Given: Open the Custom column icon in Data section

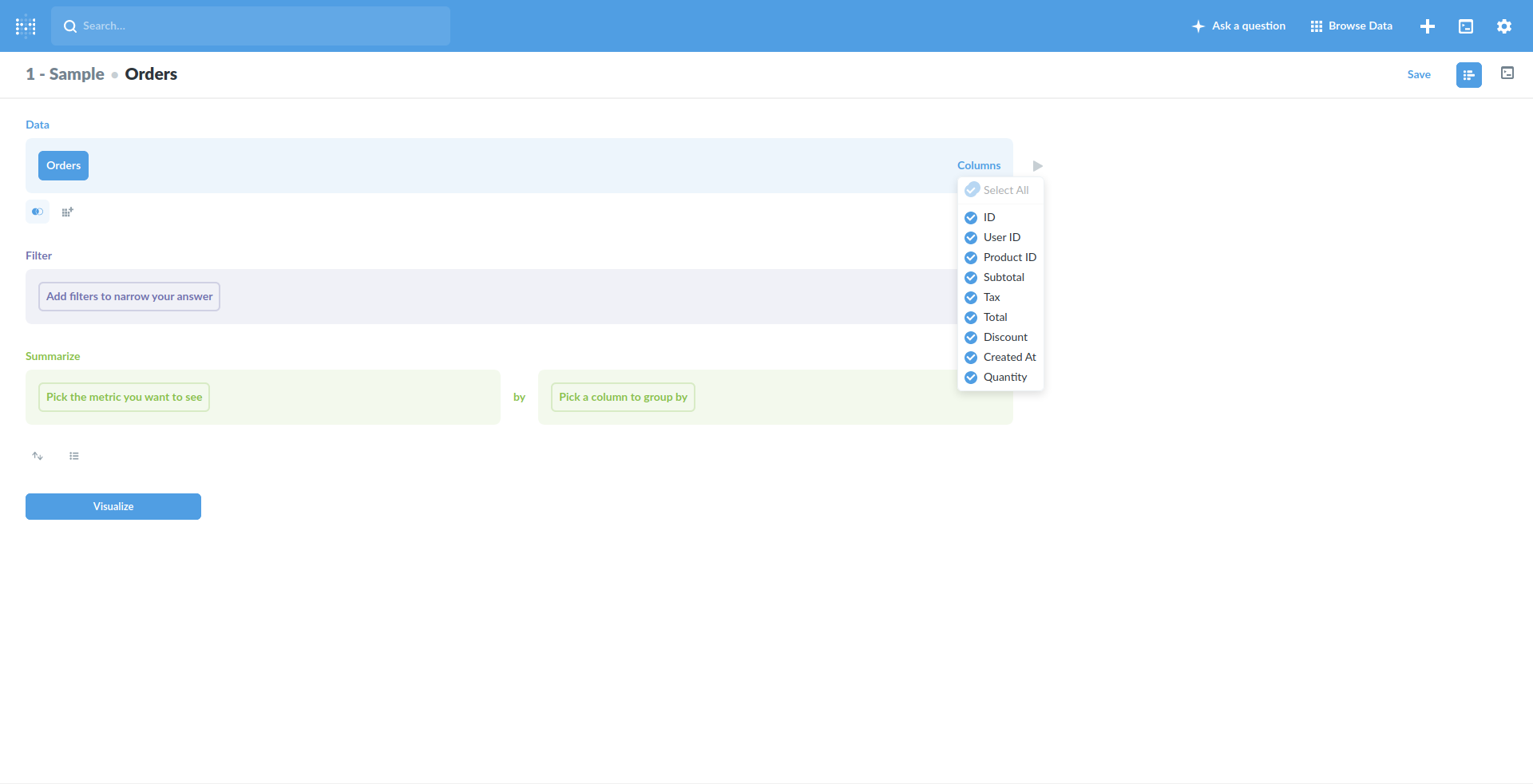Looking at the screenshot, I should pyautogui.click(x=67, y=212).
